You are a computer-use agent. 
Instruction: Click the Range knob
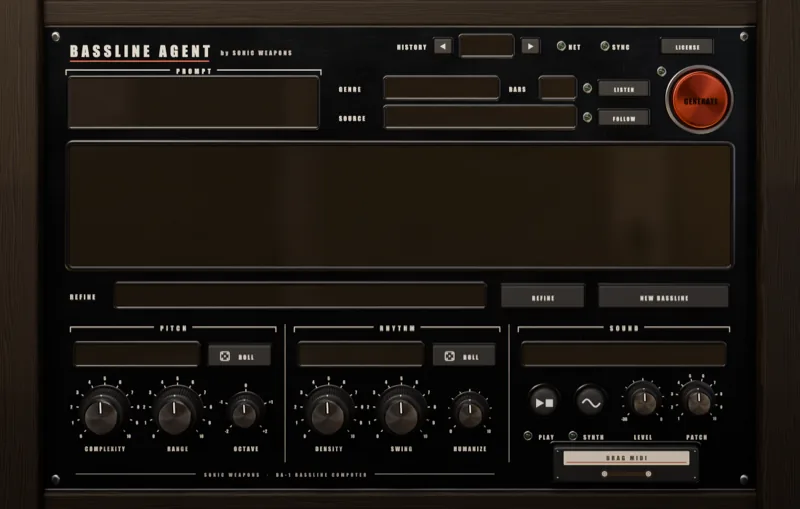click(x=176, y=413)
